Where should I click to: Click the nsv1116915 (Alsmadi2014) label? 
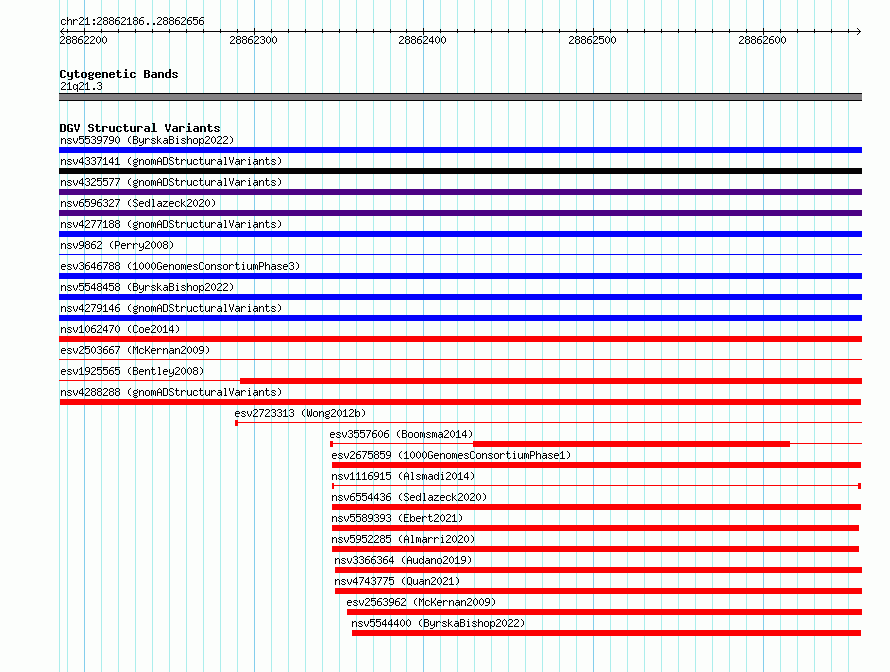click(x=403, y=476)
